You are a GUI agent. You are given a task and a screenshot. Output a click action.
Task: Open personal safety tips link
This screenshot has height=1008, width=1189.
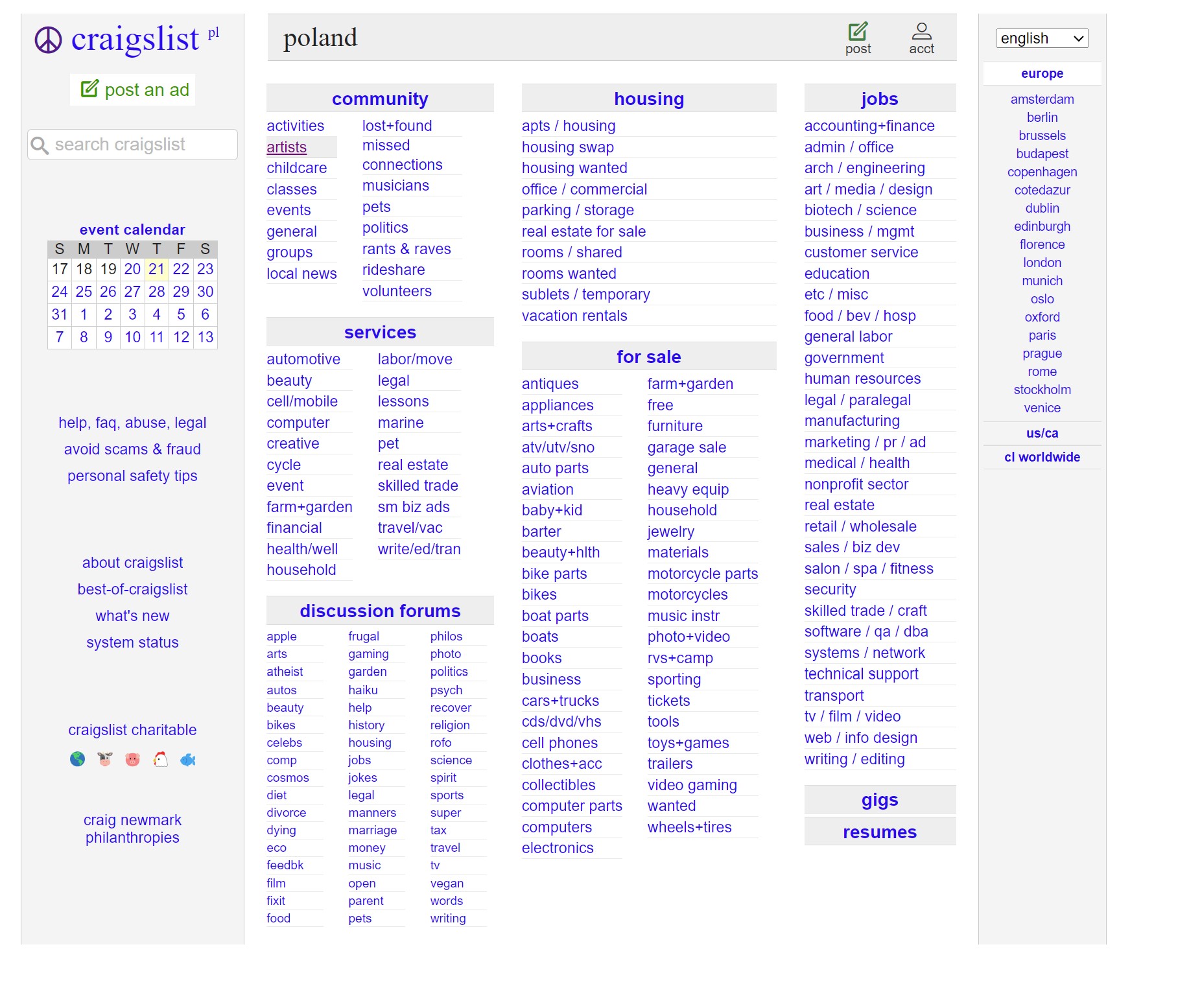click(x=132, y=476)
